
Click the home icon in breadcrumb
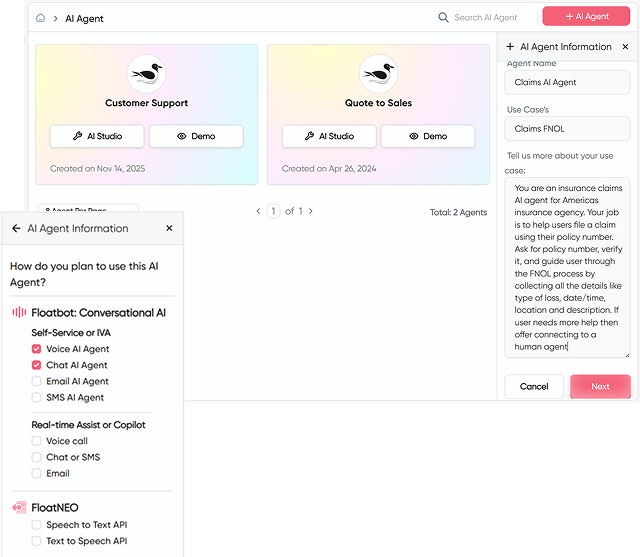(41, 18)
